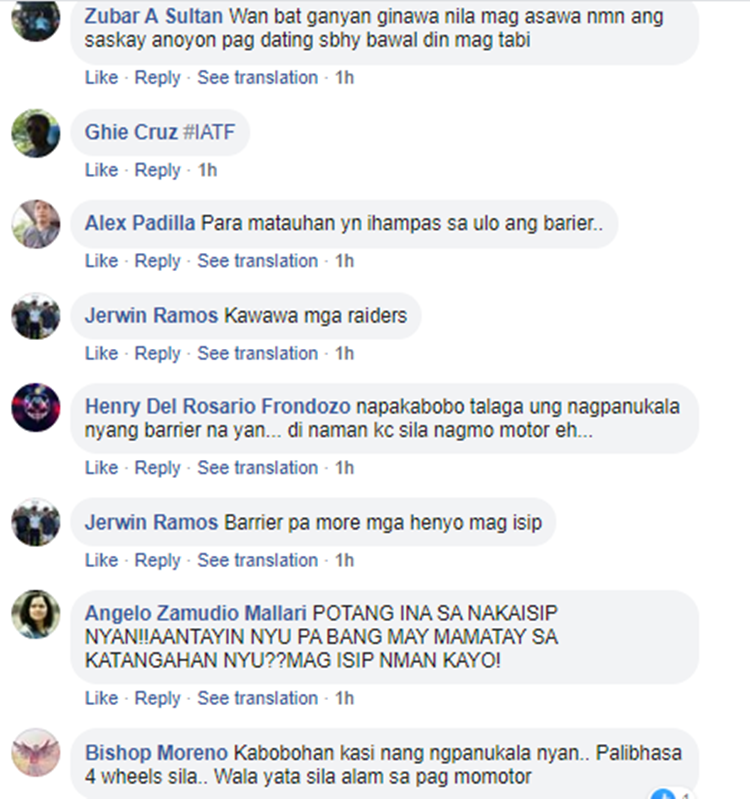The height and width of the screenshot is (799, 750).
Task: Reply to Henry Del Rosario Frondozo's comment
Action: [157, 468]
